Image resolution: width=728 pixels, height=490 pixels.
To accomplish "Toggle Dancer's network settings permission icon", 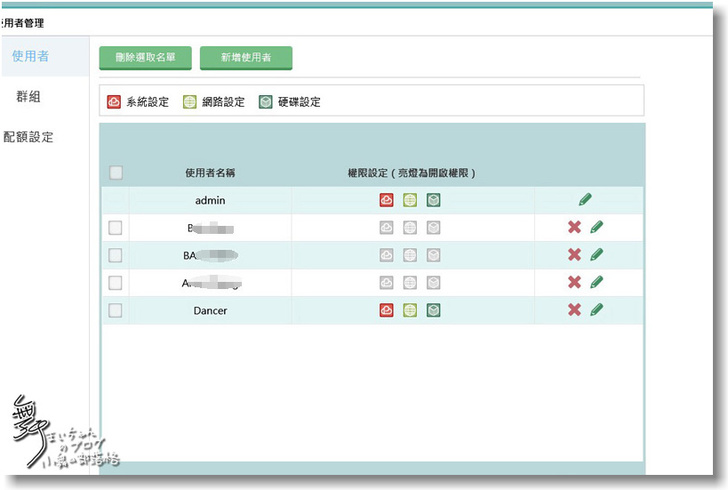I will (410, 310).
